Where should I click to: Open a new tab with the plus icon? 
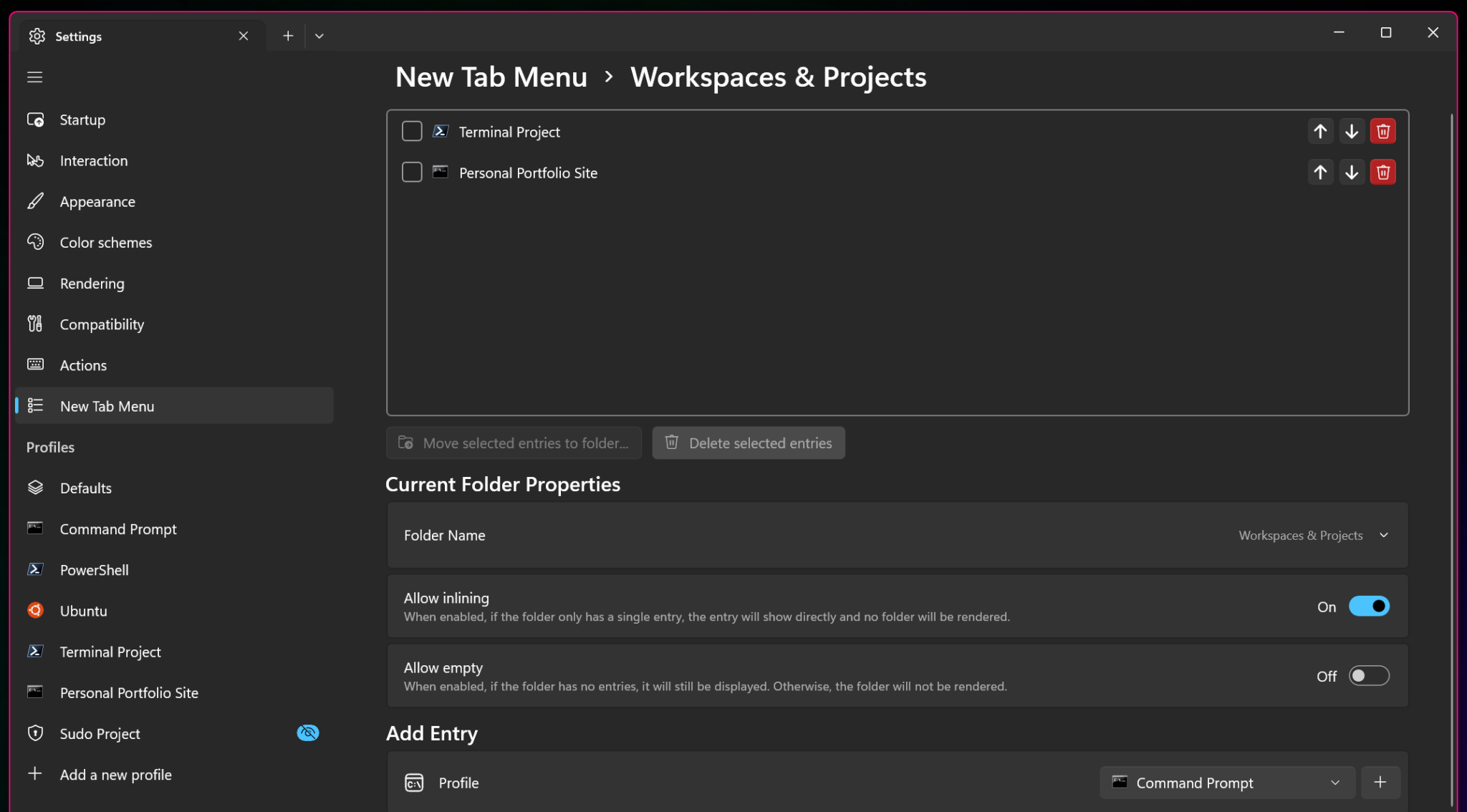[x=288, y=36]
